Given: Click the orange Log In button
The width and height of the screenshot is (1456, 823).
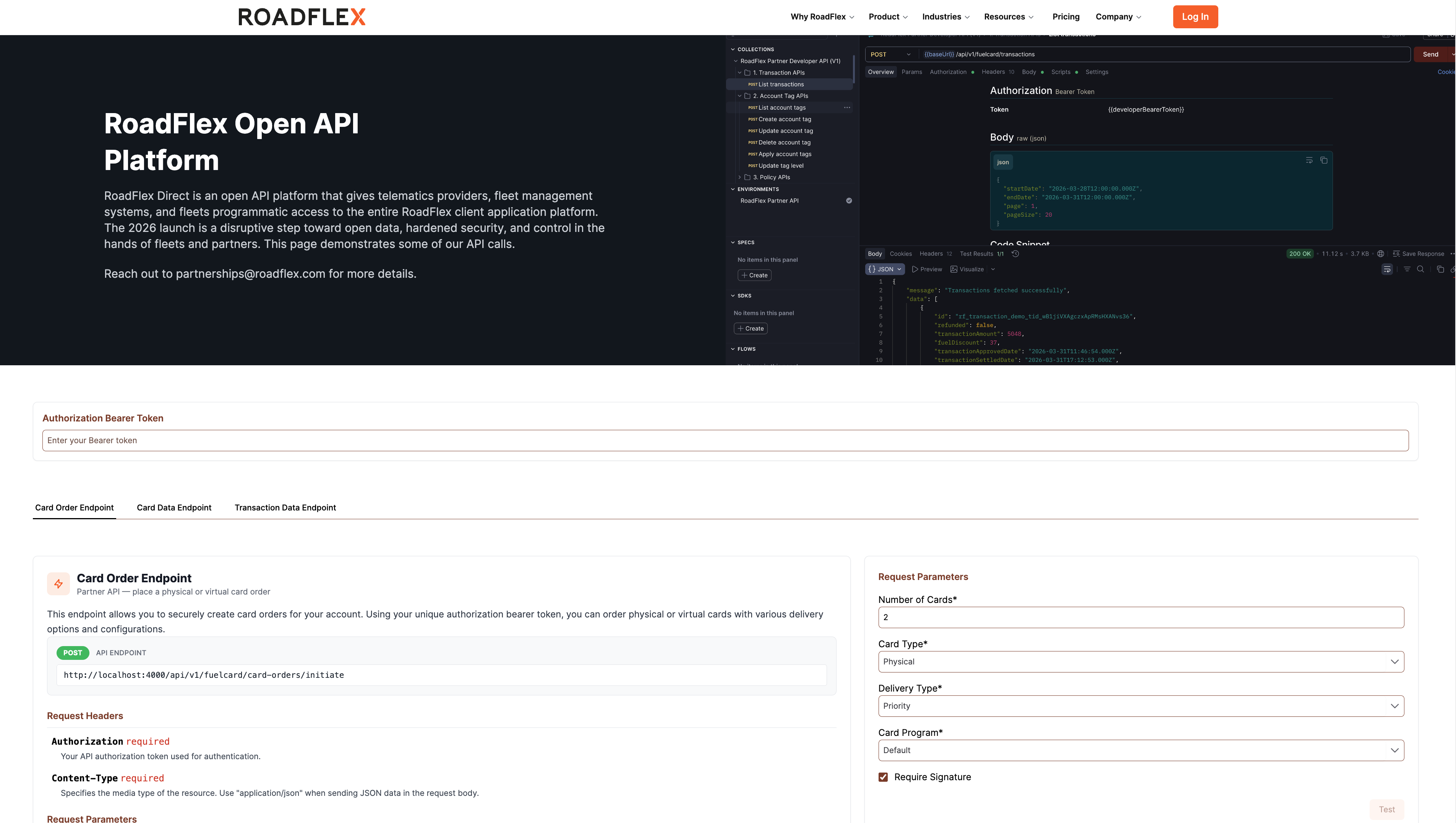Looking at the screenshot, I should (1195, 17).
